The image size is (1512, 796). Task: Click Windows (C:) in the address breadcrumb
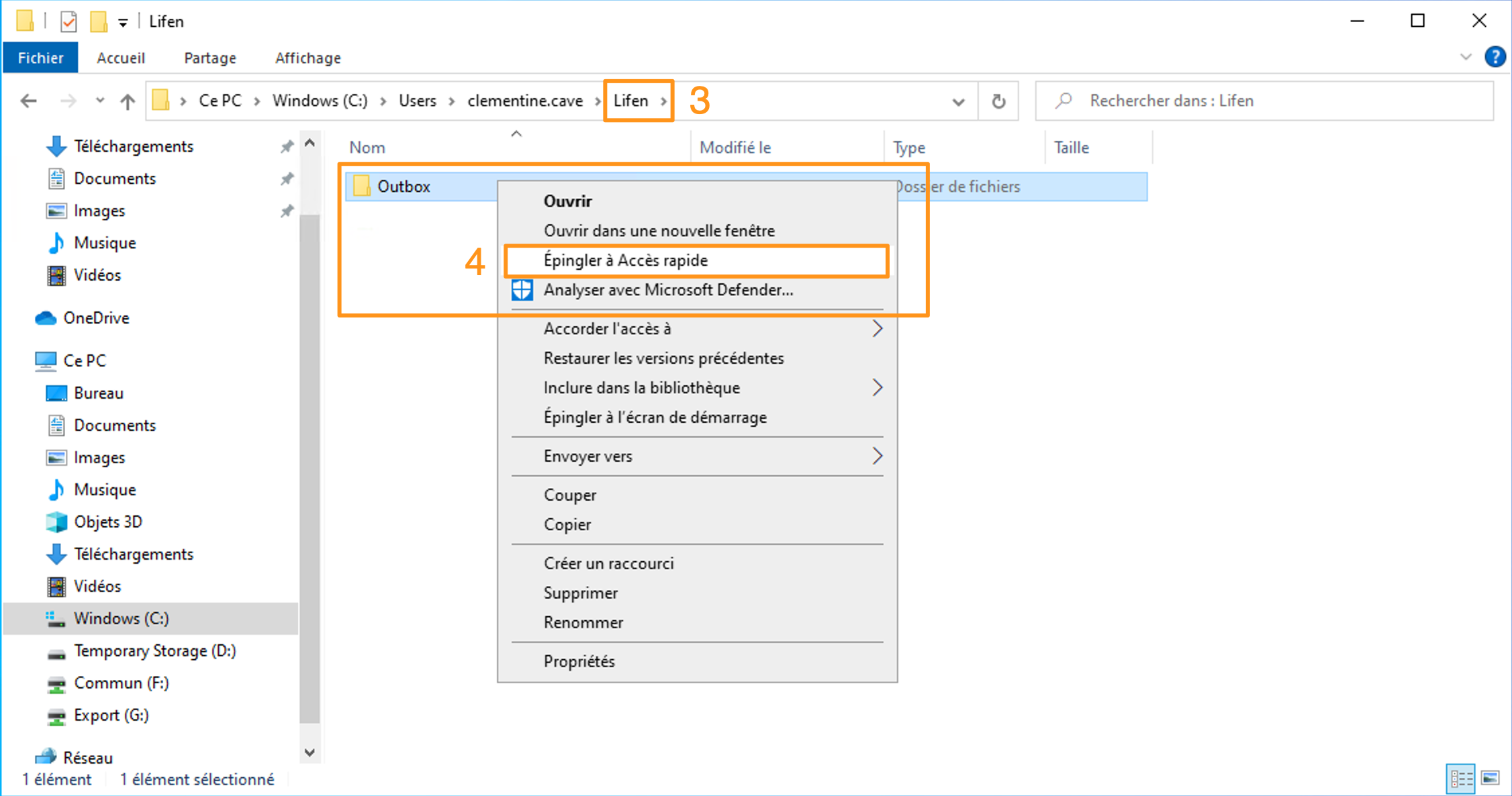point(320,101)
